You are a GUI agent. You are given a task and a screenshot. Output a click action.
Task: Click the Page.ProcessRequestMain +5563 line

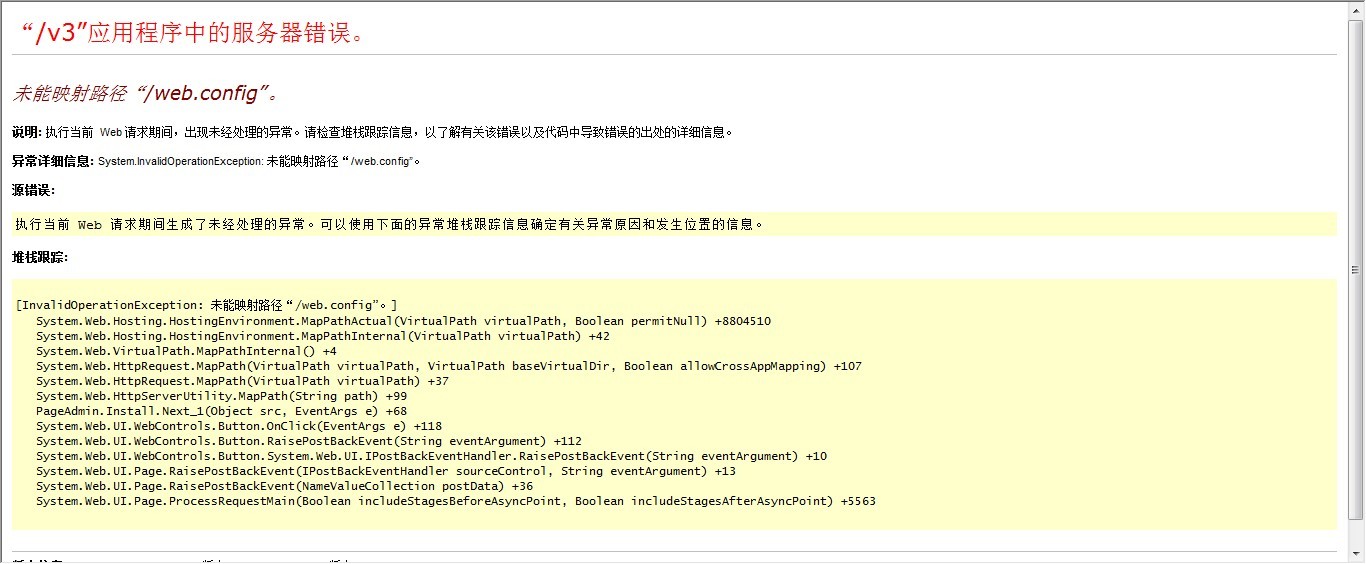click(x=455, y=501)
